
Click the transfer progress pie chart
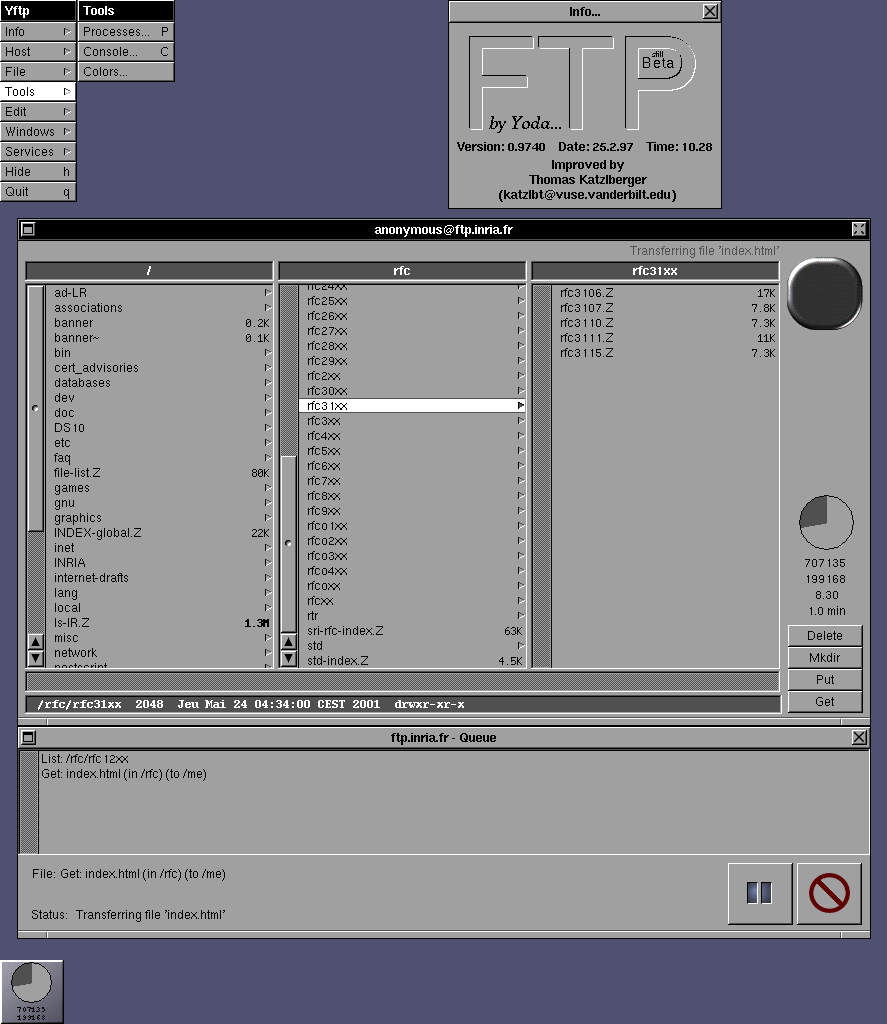[x=826, y=522]
